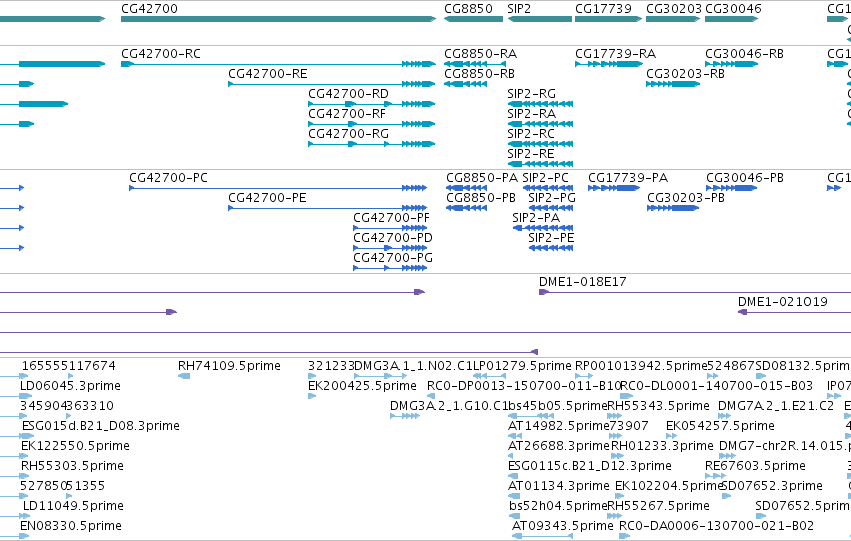Select transcript SIP2-RA
The height and width of the screenshot is (541, 851).
[x=540, y=124]
